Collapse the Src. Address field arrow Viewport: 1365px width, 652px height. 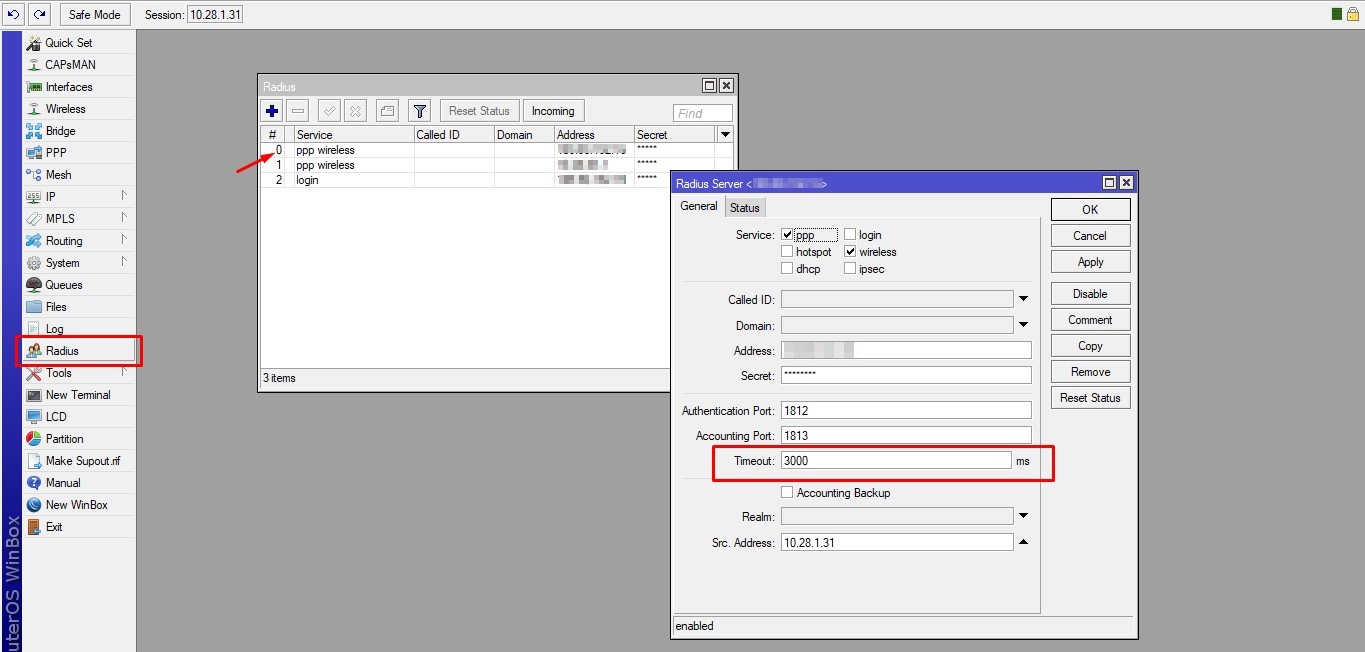point(1024,542)
